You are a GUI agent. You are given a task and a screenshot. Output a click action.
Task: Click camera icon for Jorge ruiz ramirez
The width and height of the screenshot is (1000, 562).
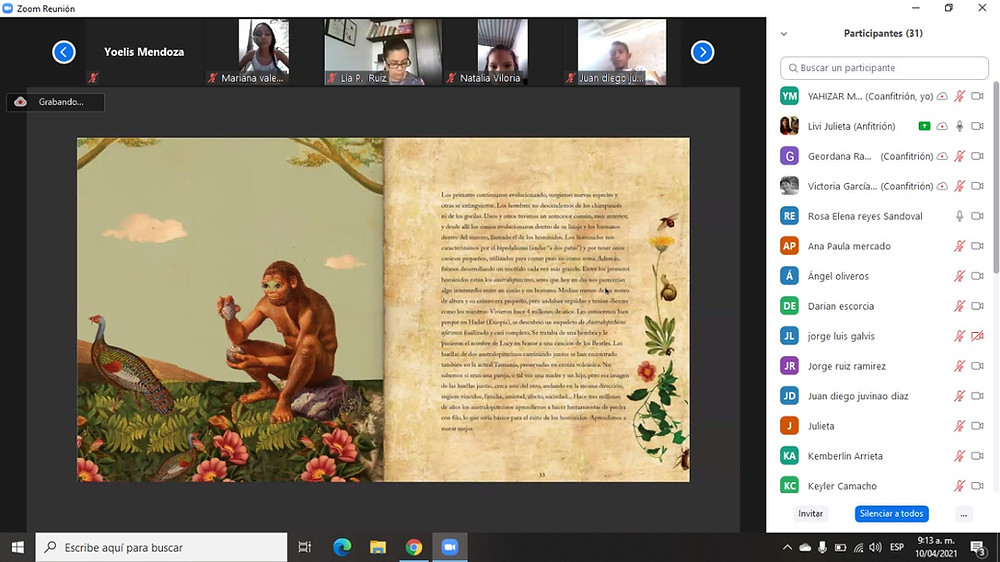coord(977,366)
